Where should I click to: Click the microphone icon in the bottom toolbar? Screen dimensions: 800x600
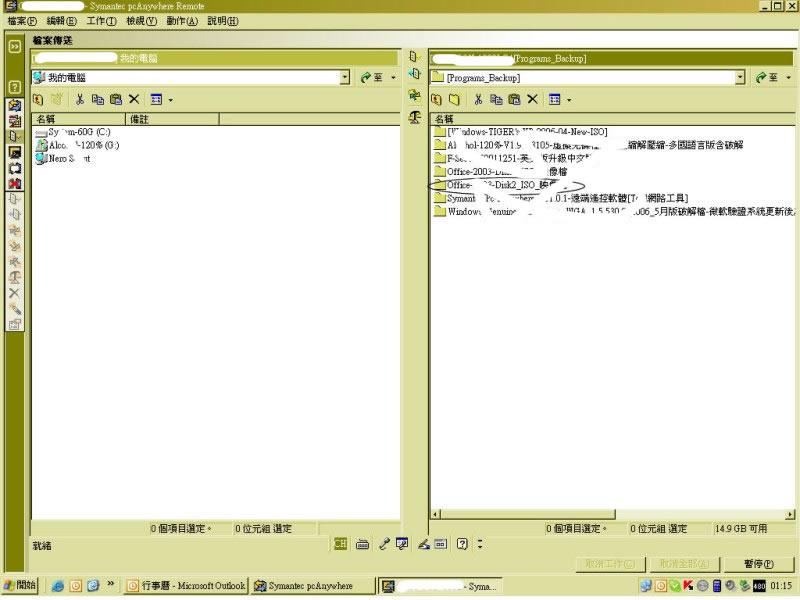click(384, 544)
